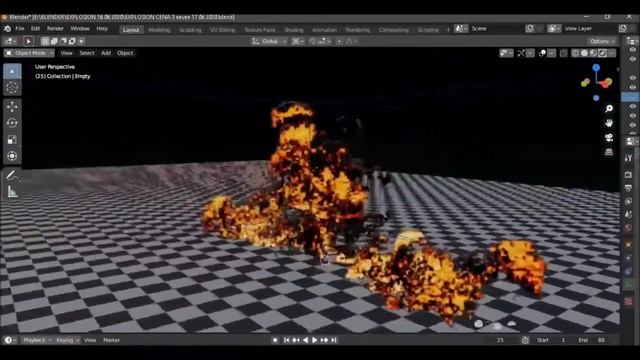Open the Tool properties tab (wrench screwdriver)
This screenshot has height=360, width=640.
pos(629,158)
